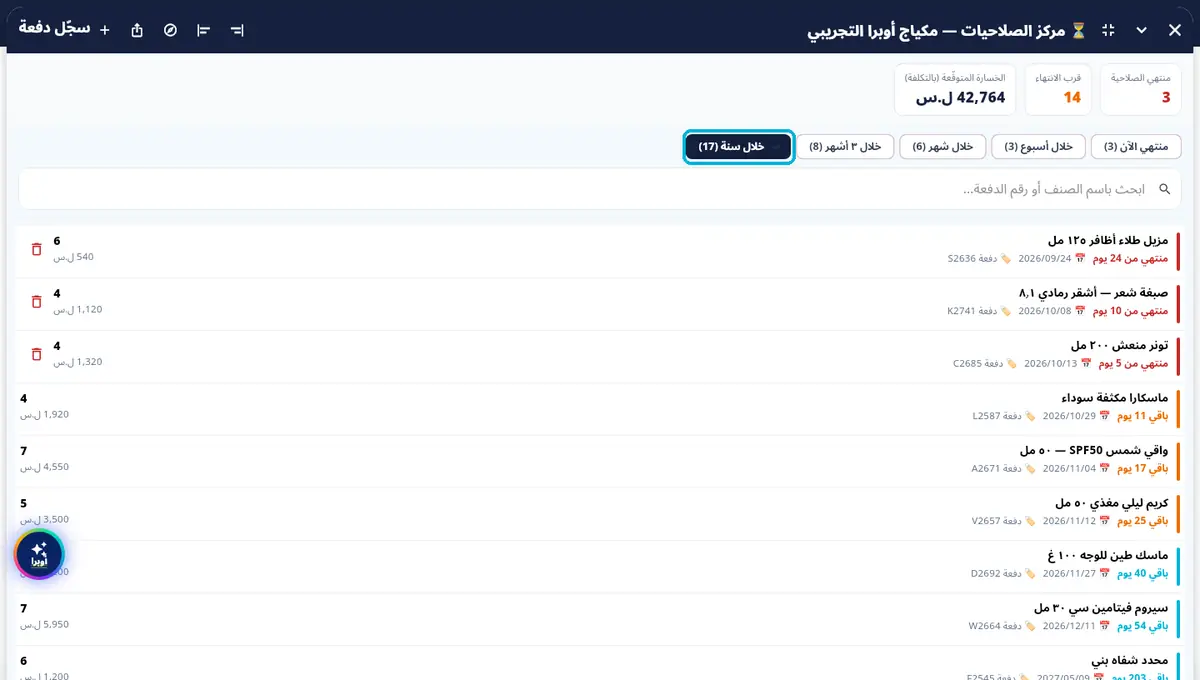Image resolution: width=1200 pixels, height=680 pixels.
Task: Click the export/share icon in header
Action: tap(137, 30)
